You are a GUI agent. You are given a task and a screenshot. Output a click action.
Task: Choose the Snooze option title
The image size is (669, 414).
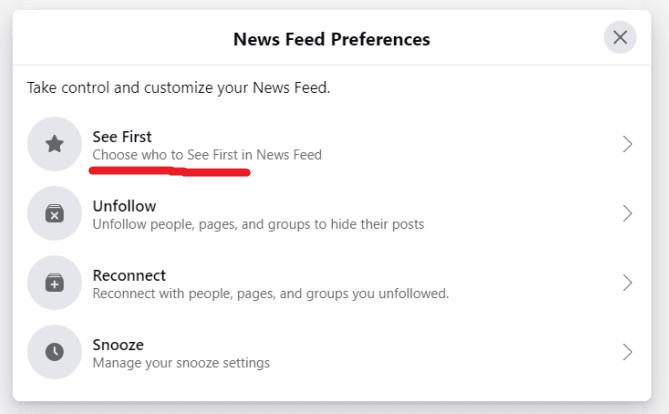point(118,344)
